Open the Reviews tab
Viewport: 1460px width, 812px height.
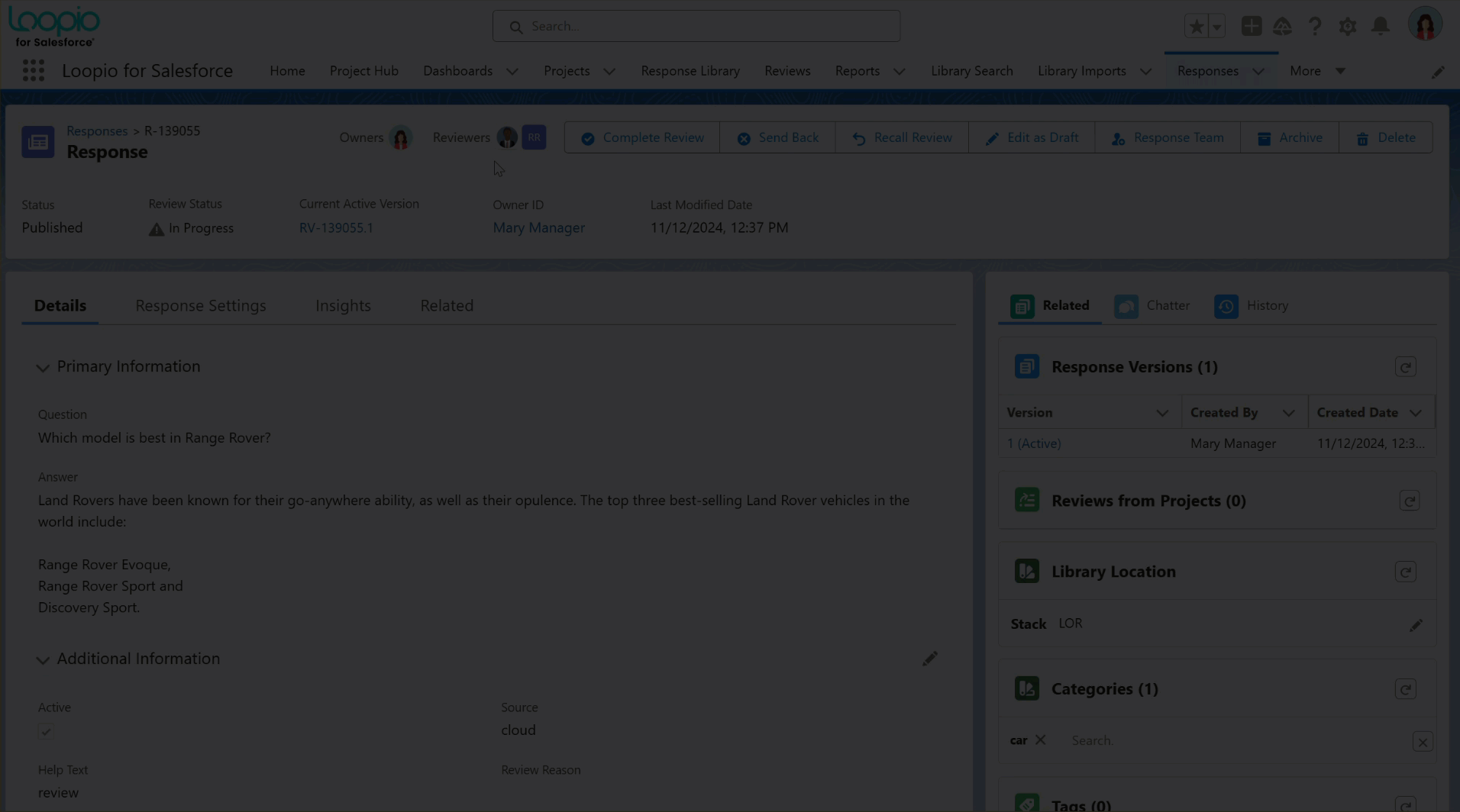click(x=787, y=71)
